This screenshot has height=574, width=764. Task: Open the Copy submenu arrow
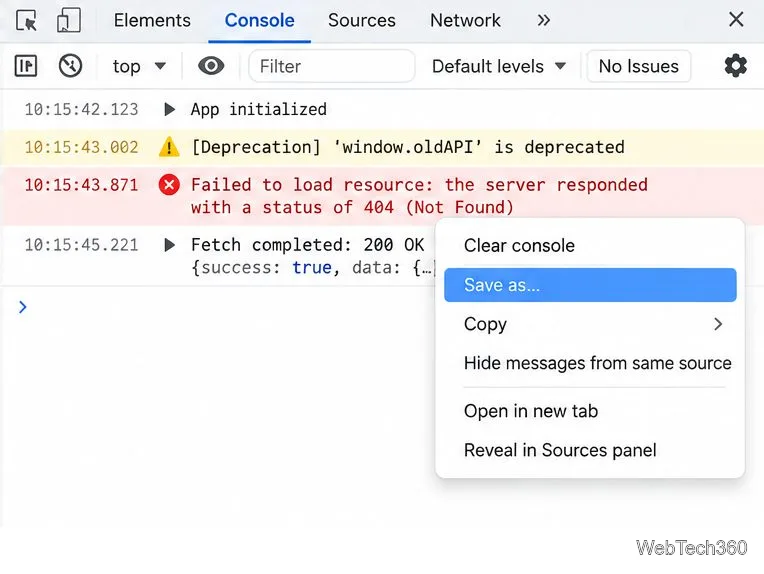(x=718, y=324)
